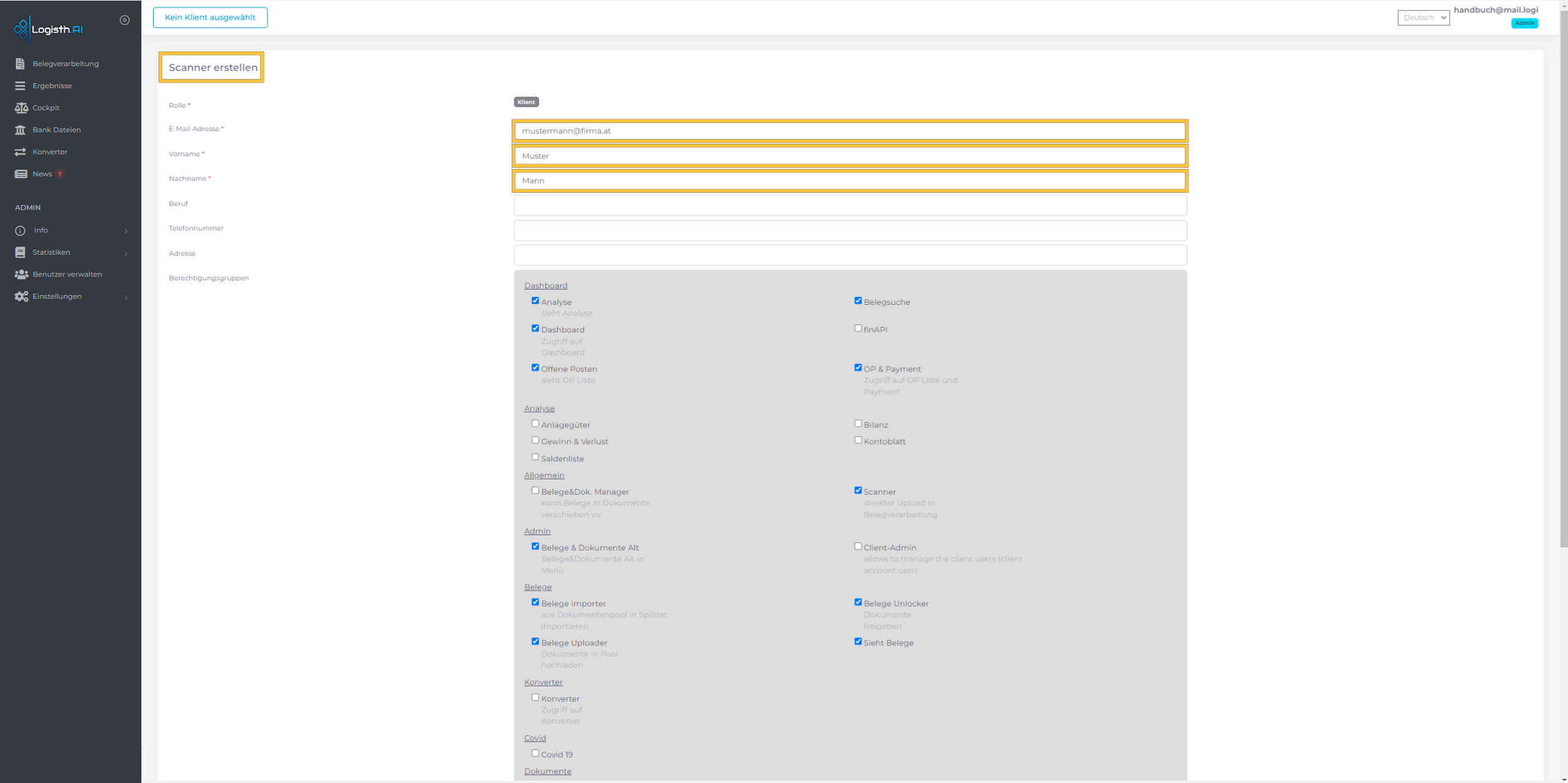Check the Kontoblatt checkbox

coord(858,440)
